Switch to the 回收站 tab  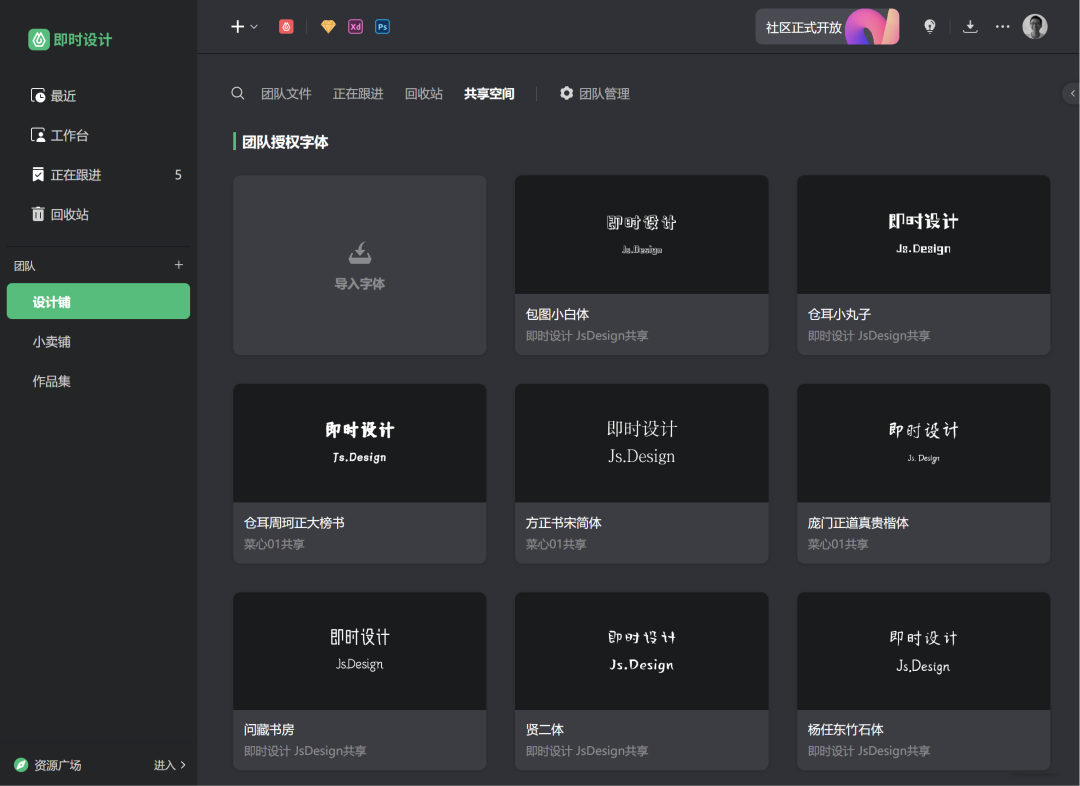424,94
